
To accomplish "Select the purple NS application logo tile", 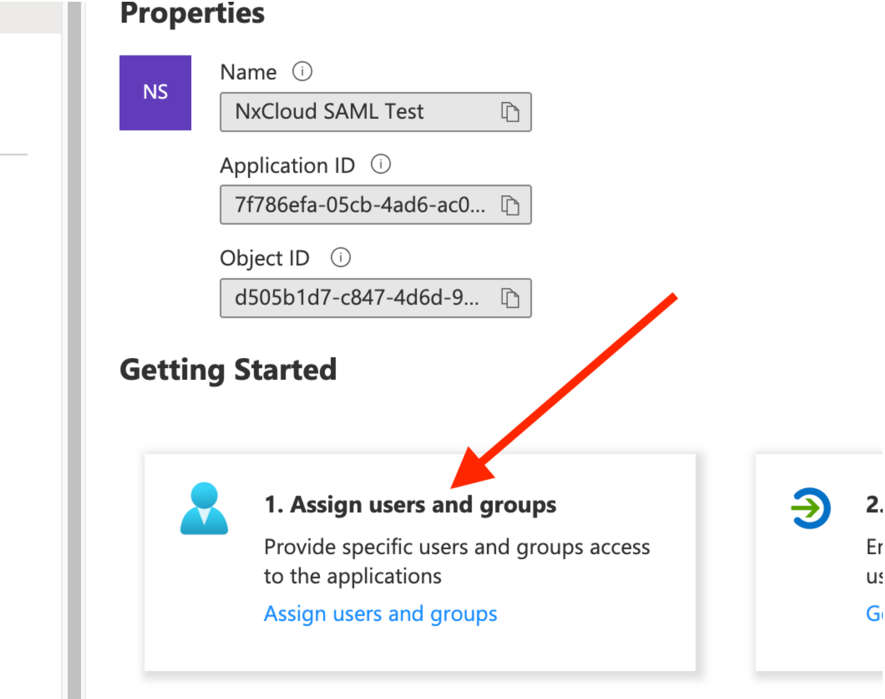I will (155, 92).
